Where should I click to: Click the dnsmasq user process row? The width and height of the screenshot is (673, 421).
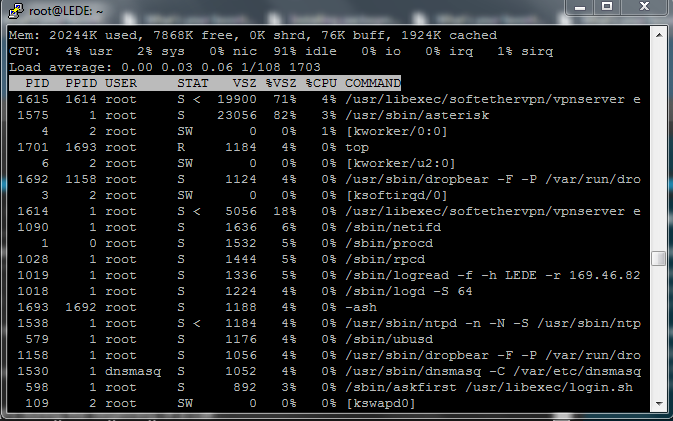325,371
